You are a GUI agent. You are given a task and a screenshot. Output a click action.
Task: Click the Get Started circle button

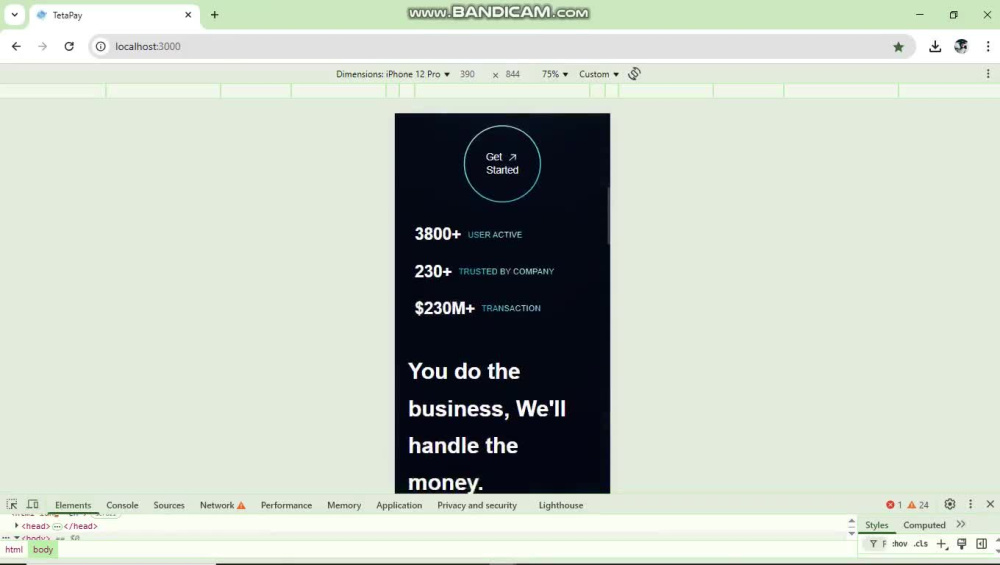click(x=502, y=164)
